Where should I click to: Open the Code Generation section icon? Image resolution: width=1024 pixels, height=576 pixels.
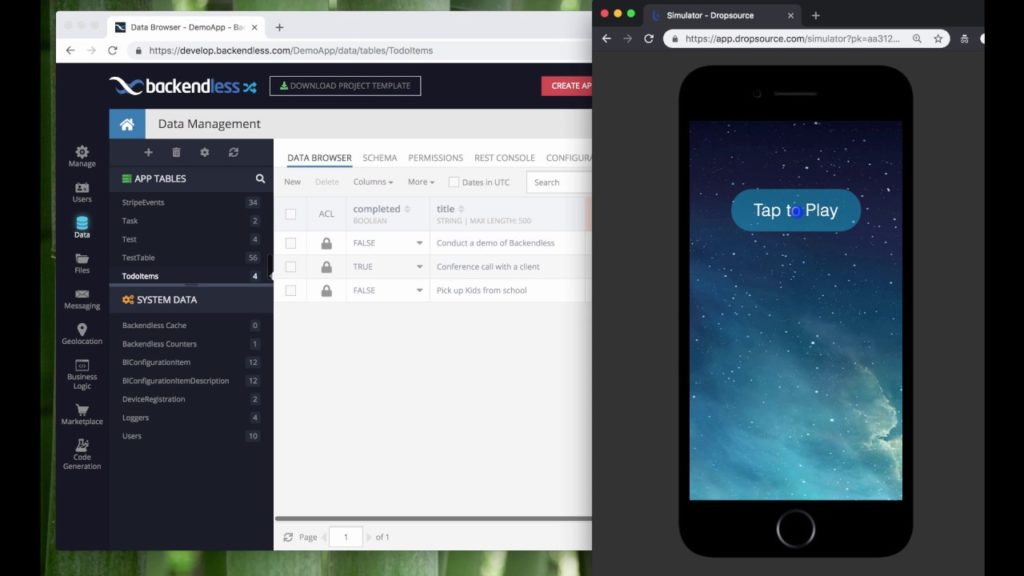[x=82, y=454]
